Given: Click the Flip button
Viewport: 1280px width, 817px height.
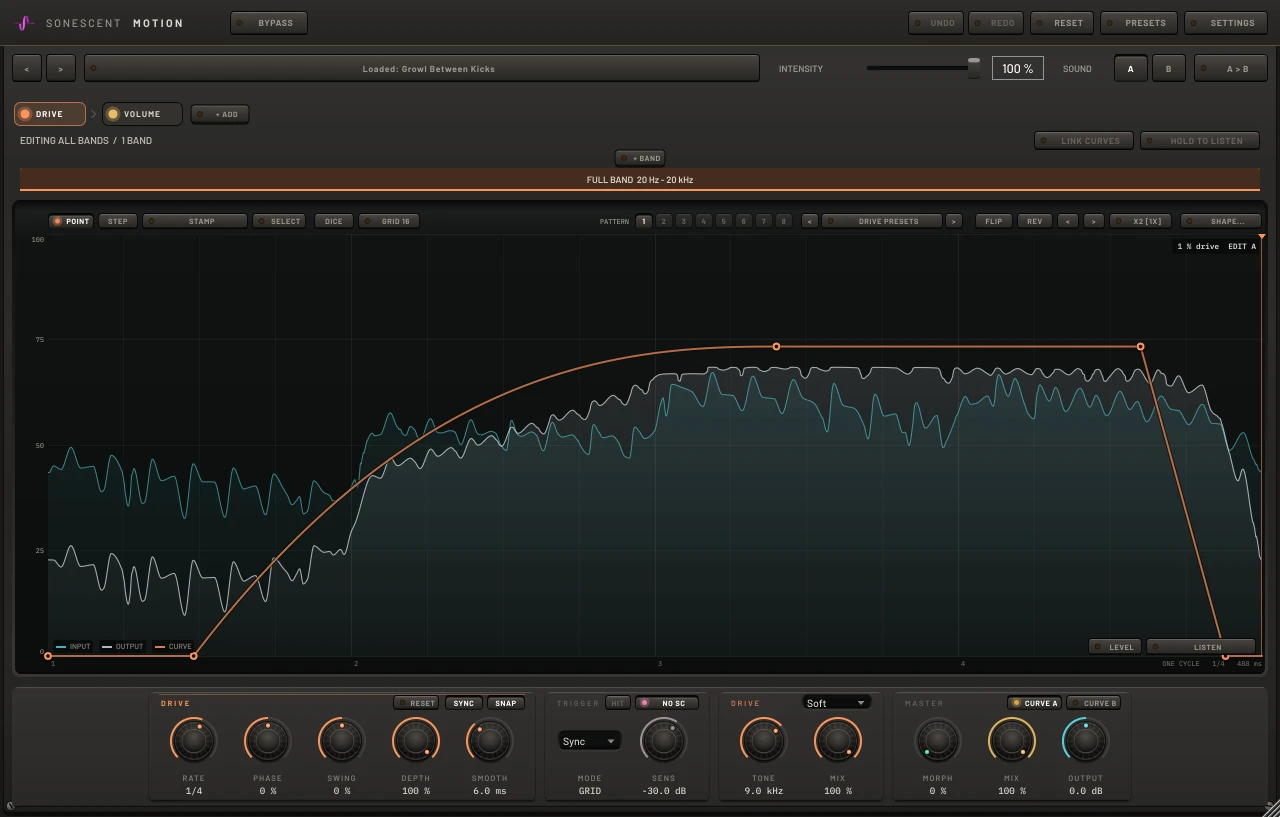Looking at the screenshot, I should [994, 221].
